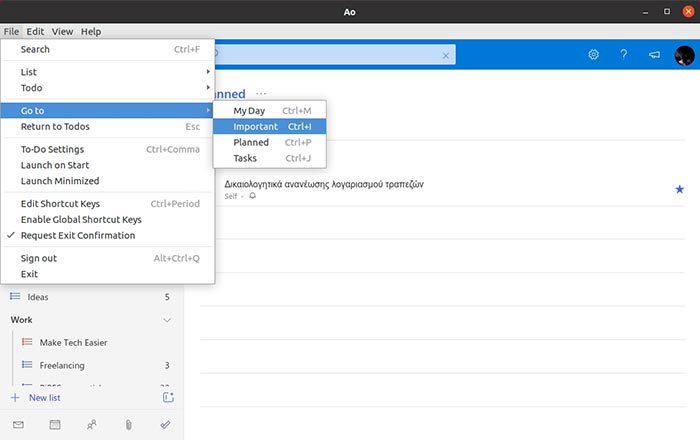
Task: Open Mail from the bottom bar
Action: click(x=18, y=425)
